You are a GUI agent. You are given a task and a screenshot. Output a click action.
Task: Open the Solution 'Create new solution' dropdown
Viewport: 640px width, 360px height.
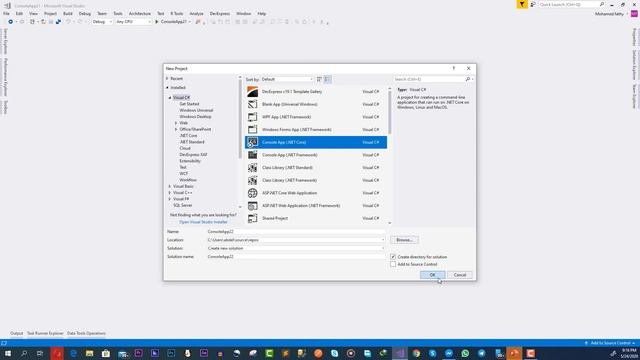pyautogui.click(x=383, y=248)
